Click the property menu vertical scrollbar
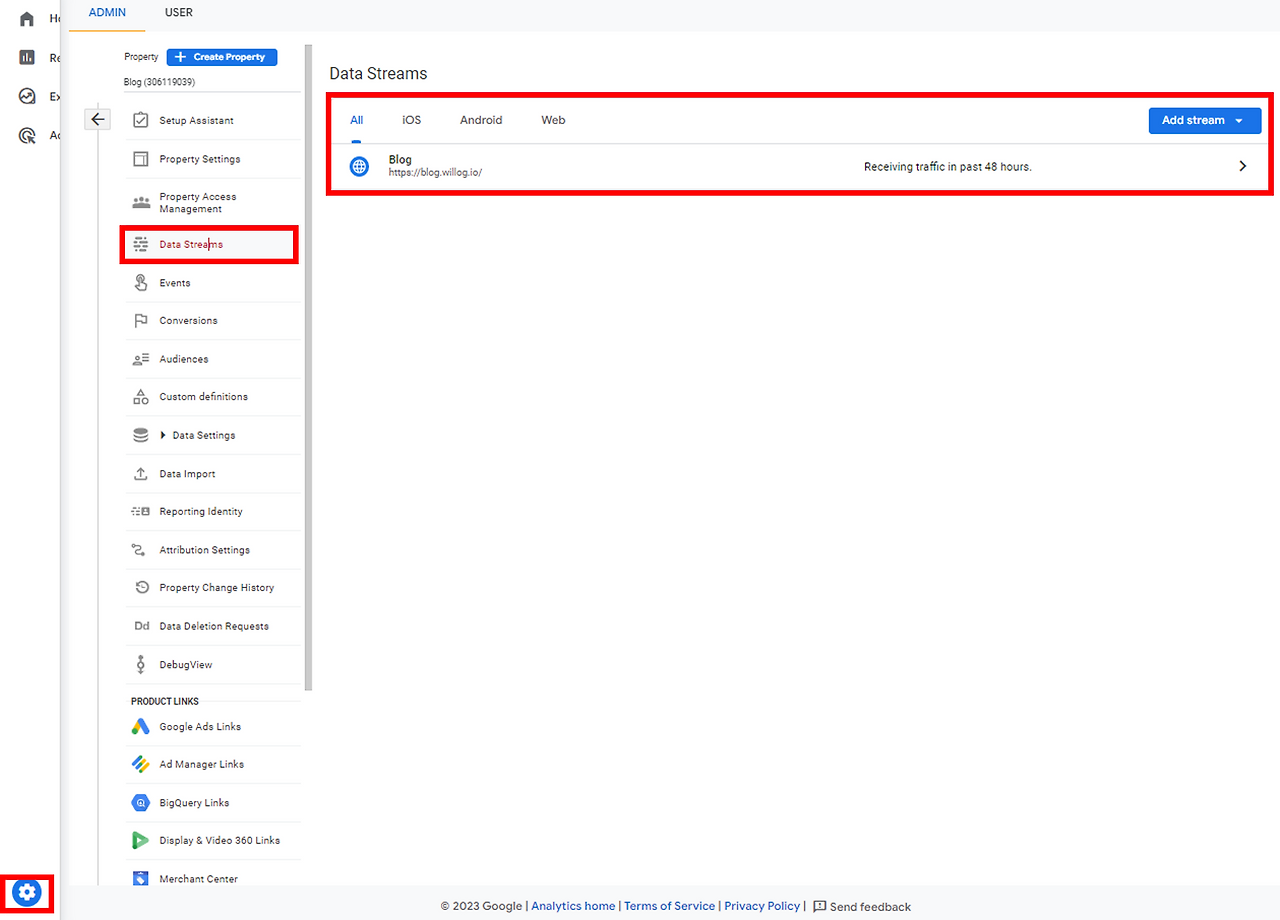The width and height of the screenshot is (1280, 920). (x=309, y=367)
